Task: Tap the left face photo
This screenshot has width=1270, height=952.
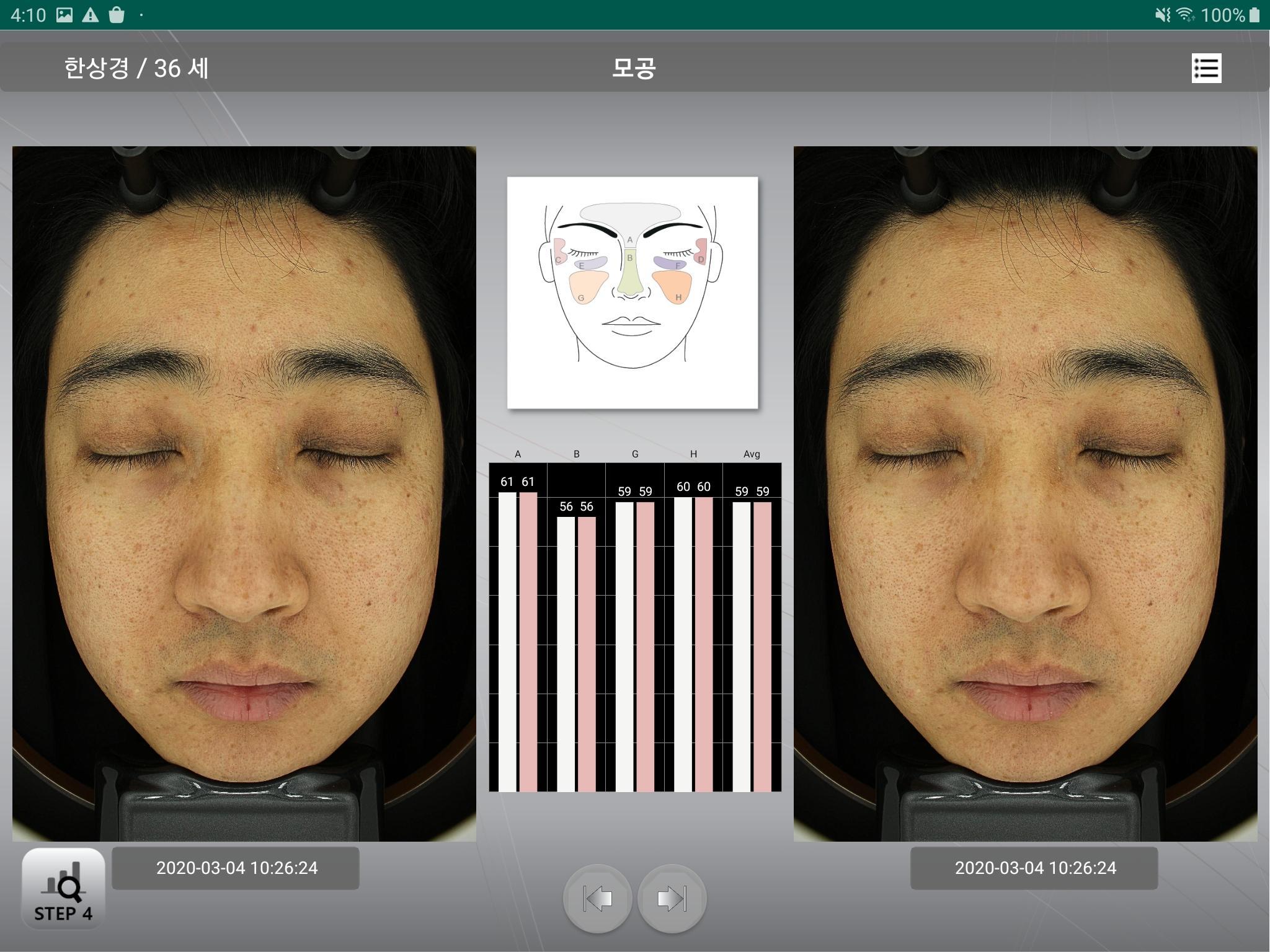Action: 244,493
